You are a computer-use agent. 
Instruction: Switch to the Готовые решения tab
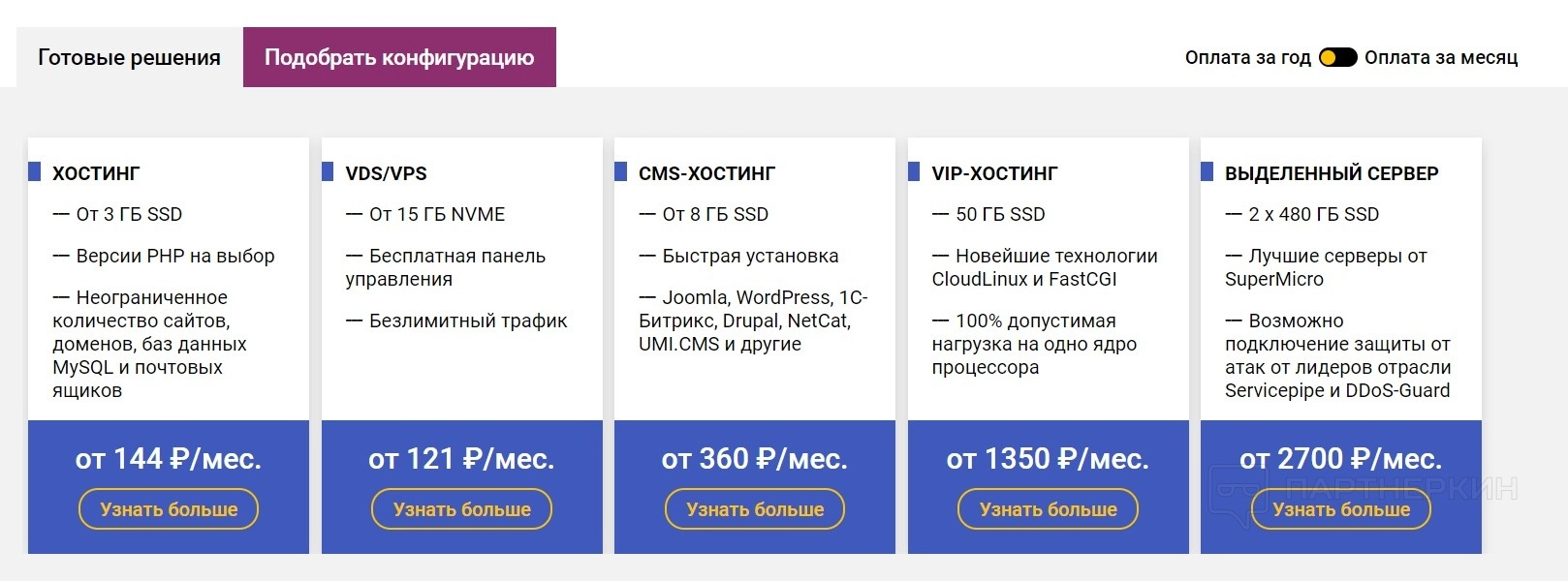(129, 57)
